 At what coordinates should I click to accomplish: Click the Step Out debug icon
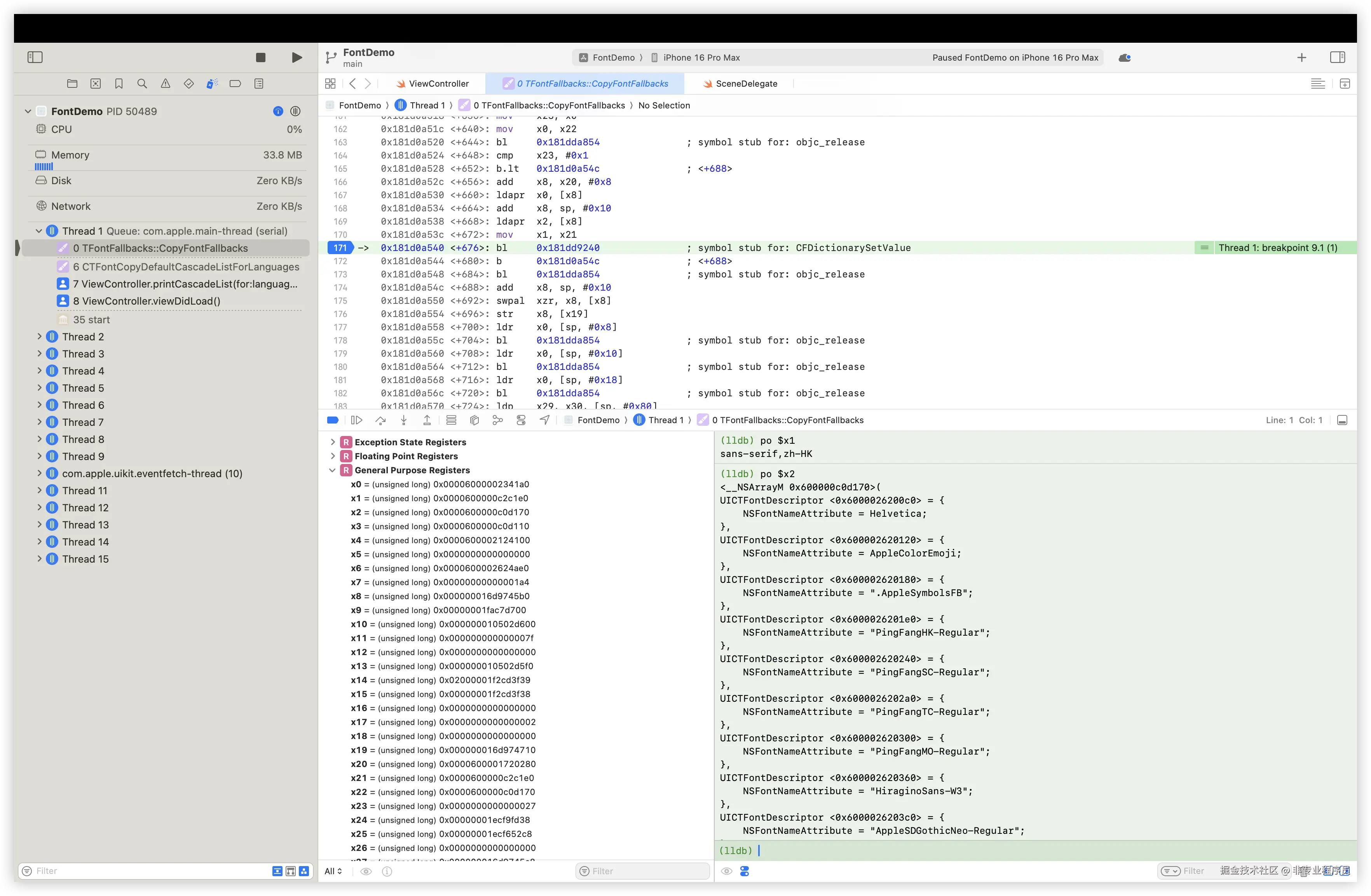click(427, 420)
